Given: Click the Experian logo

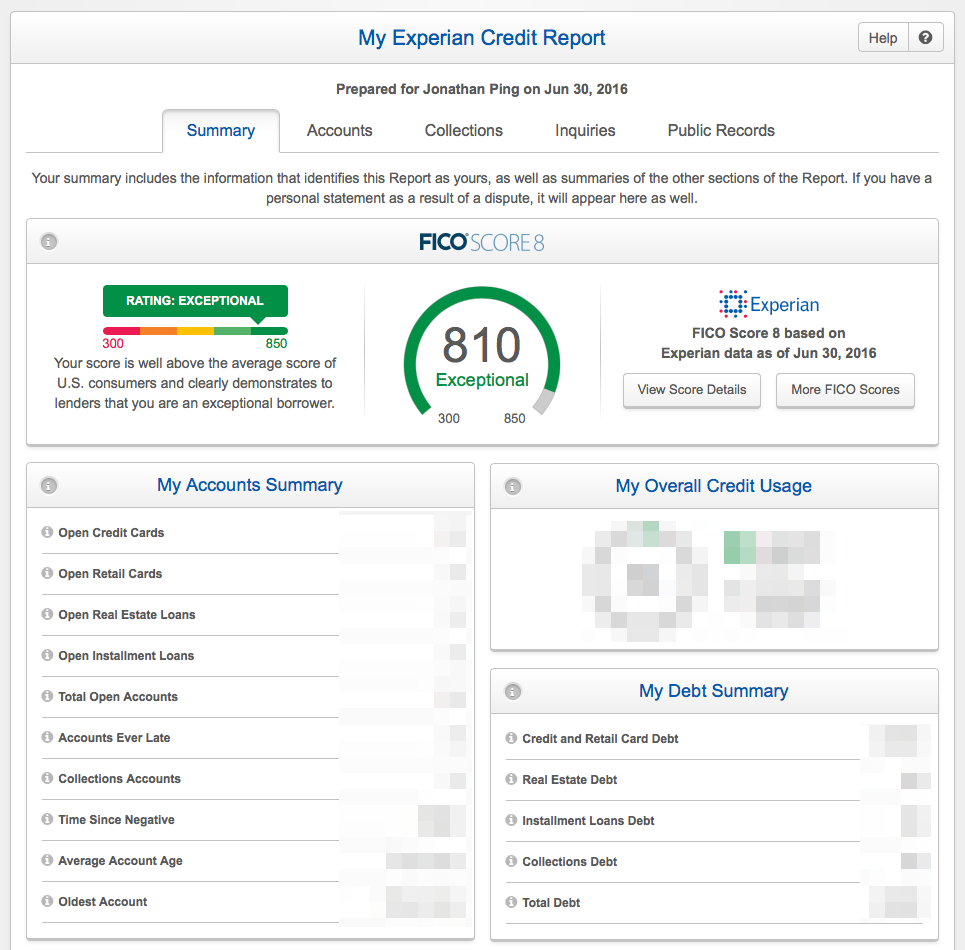Looking at the screenshot, I should pos(769,304).
